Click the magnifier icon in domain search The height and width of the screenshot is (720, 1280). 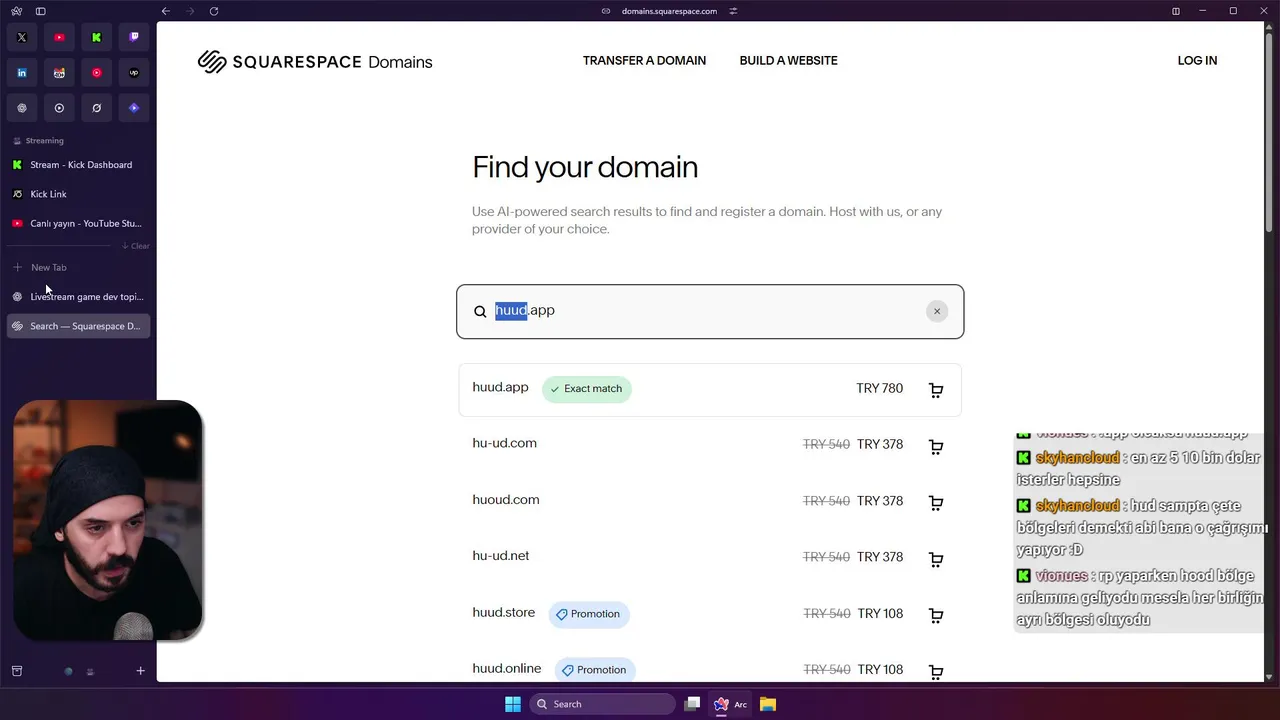[x=480, y=312]
